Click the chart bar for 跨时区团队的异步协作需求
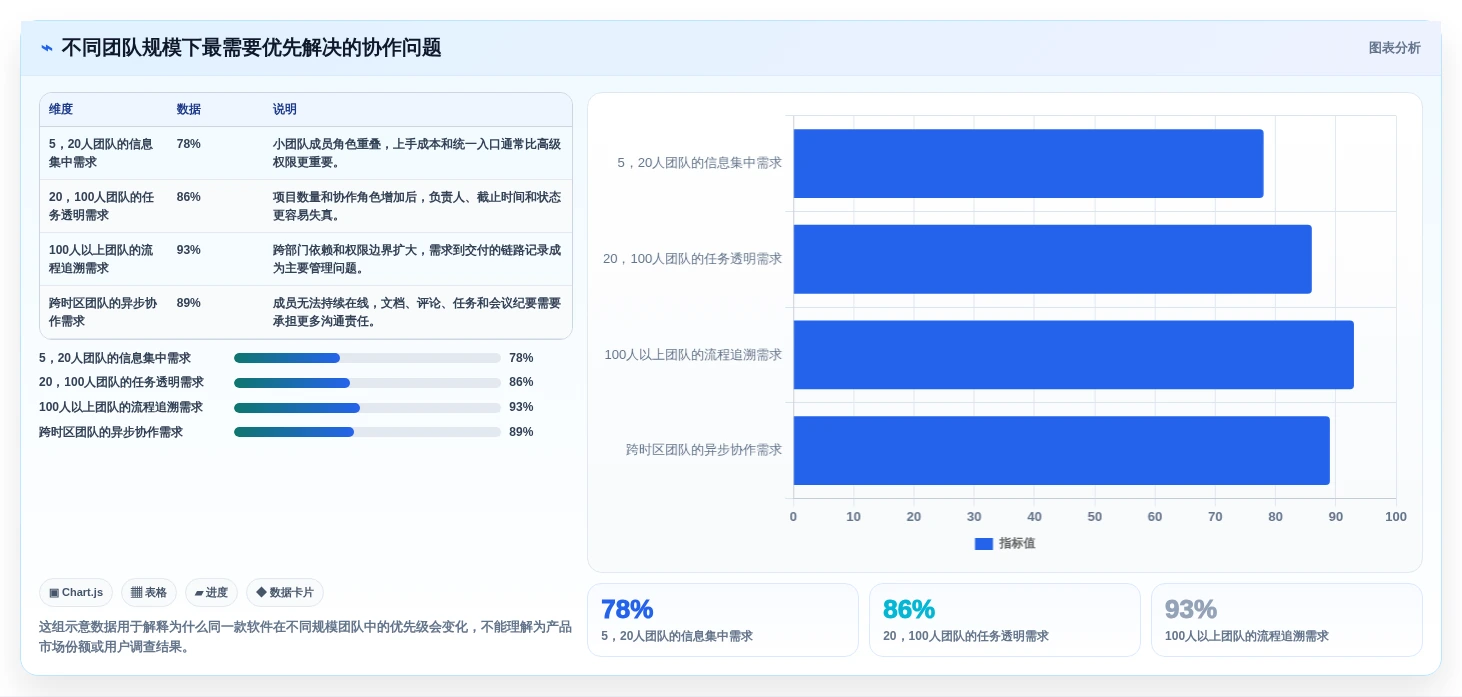1462x697 pixels. pos(1061,450)
